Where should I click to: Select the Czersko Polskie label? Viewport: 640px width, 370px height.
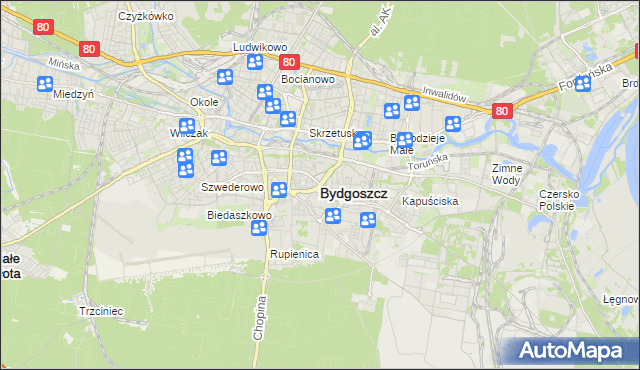pyautogui.click(x=559, y=200)
